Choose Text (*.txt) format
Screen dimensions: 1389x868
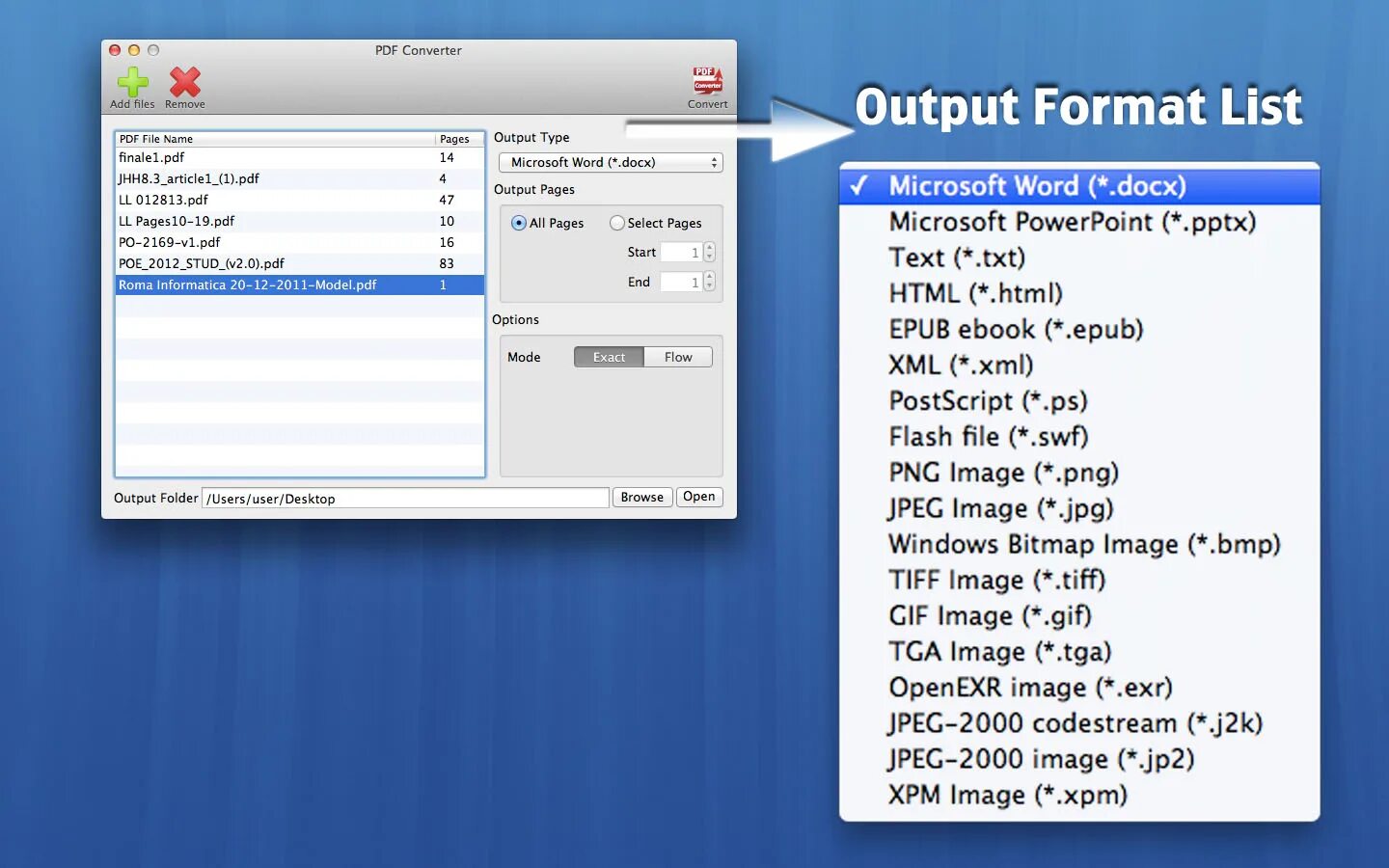1079,258
